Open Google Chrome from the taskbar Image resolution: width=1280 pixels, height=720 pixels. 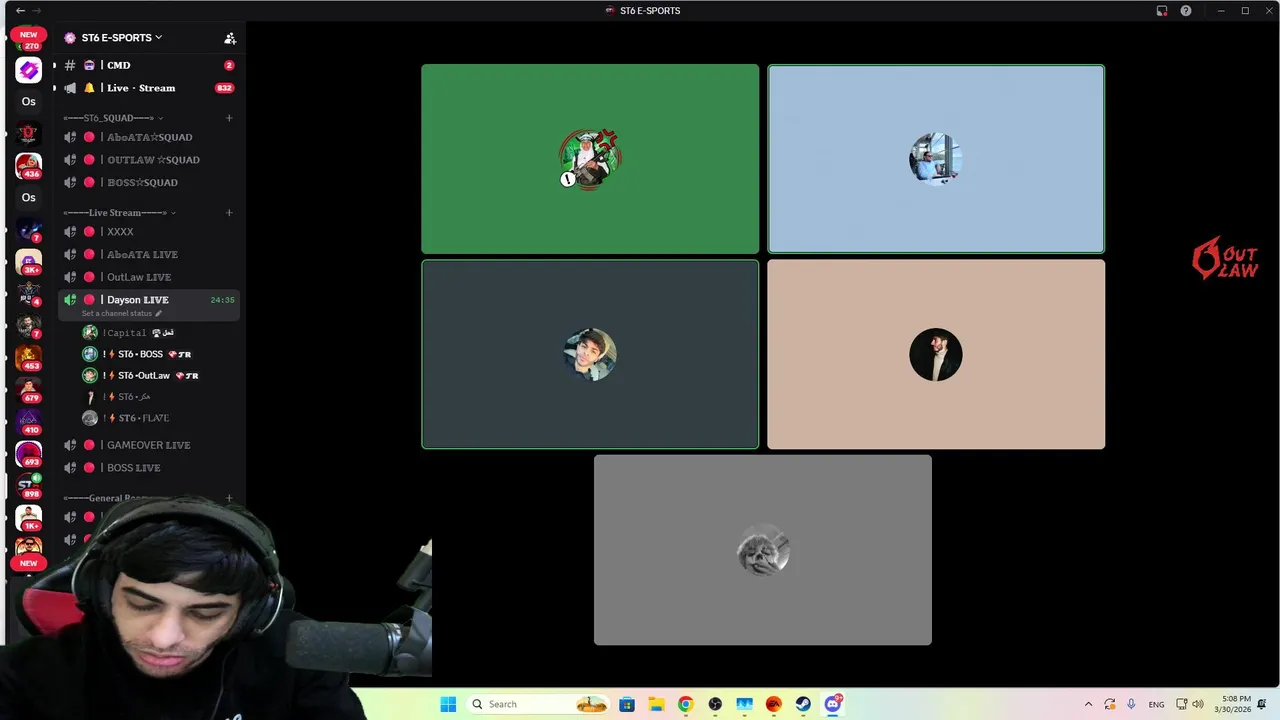pos(685,704)
